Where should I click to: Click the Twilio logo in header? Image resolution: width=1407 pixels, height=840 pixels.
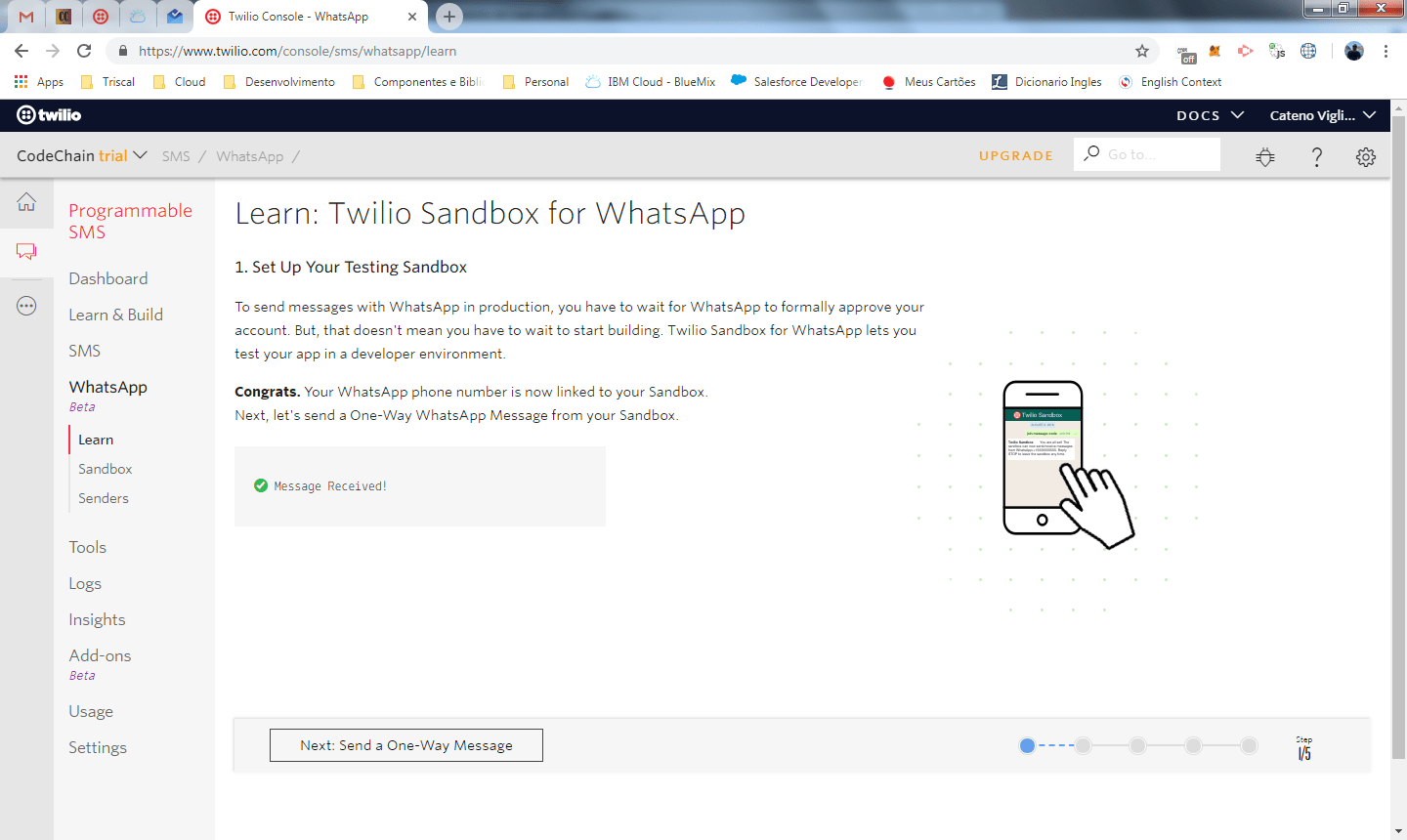coord(49,115)
